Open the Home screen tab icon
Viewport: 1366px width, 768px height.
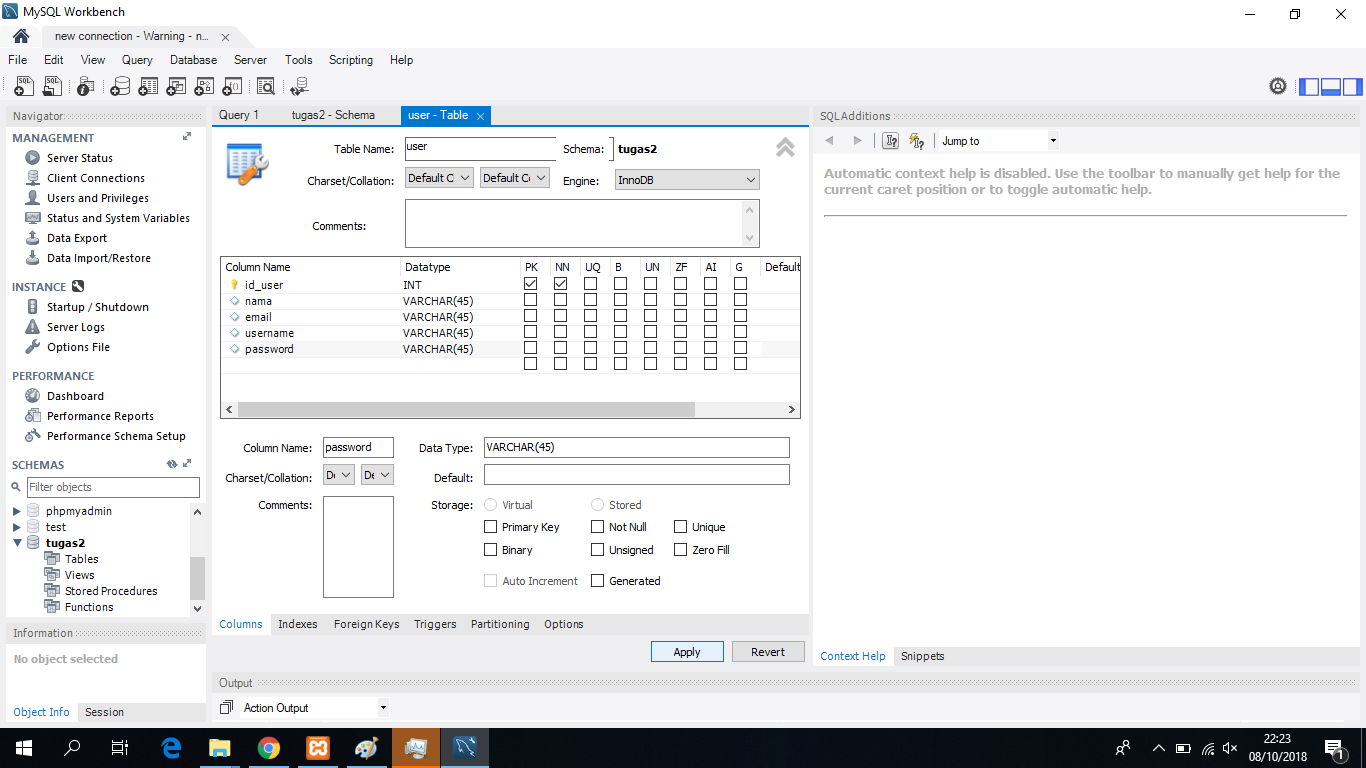coord(20,36)
